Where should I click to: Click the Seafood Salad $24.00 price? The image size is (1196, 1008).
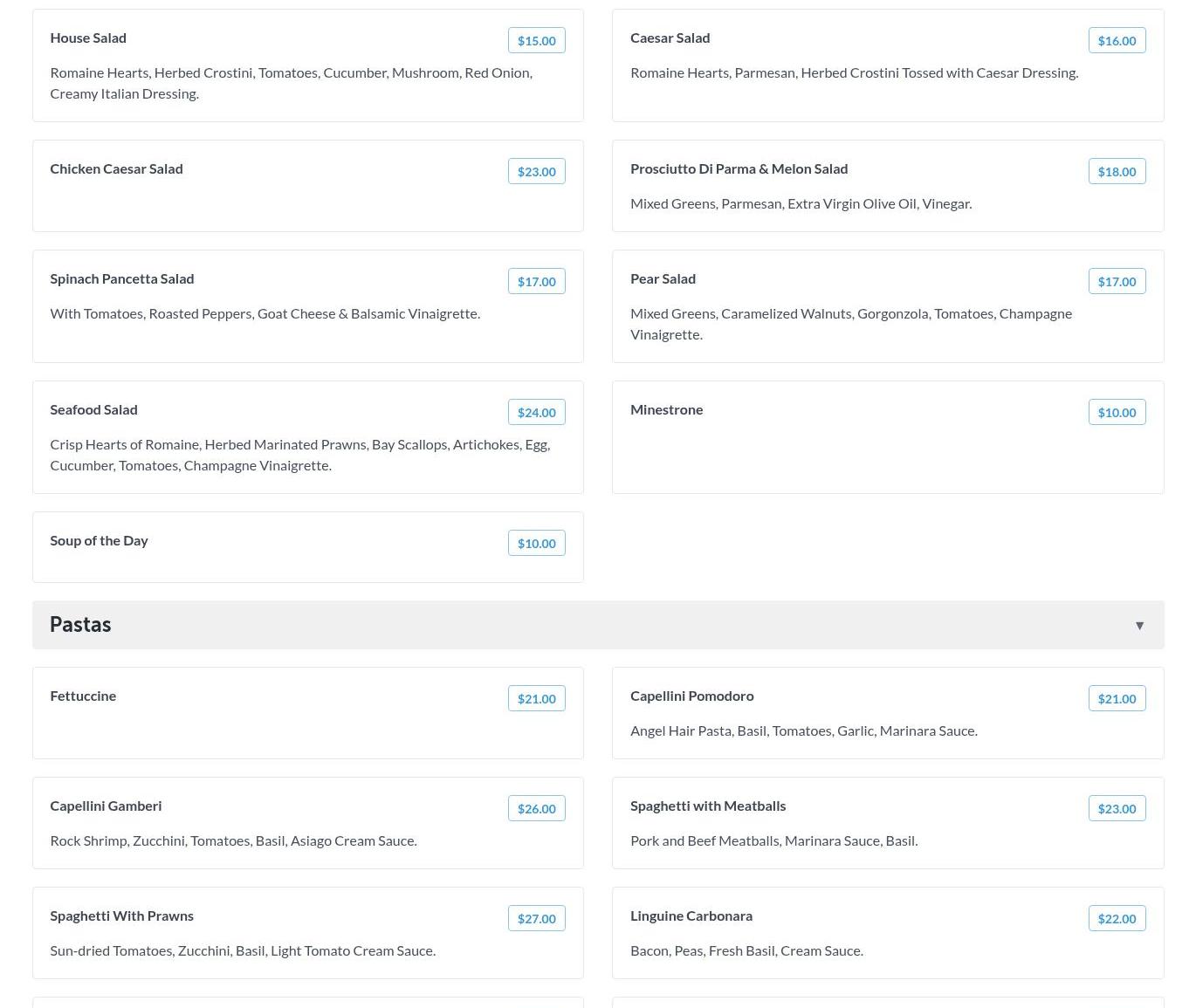536,413
